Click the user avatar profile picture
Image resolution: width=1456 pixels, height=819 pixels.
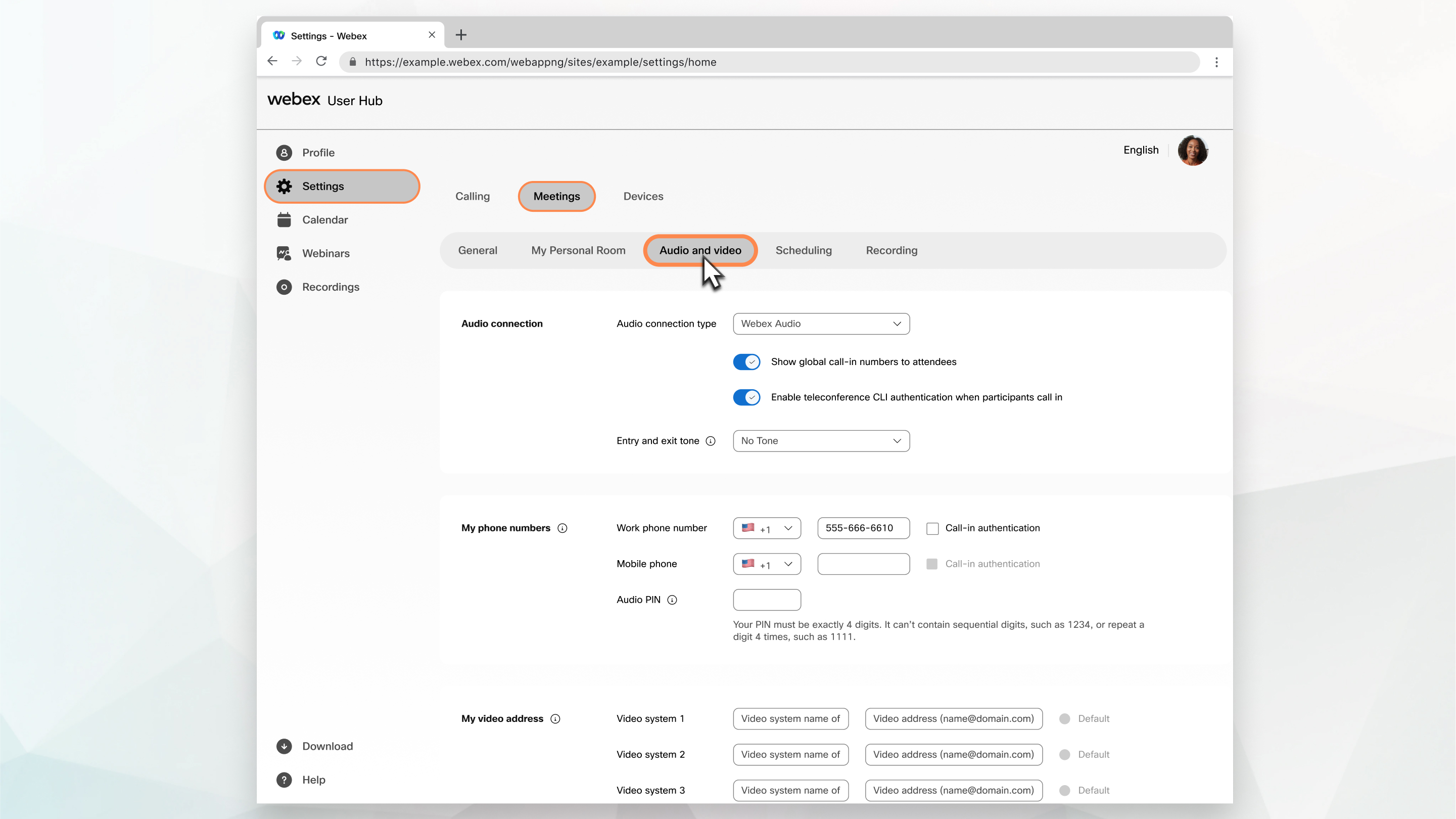[1193, 150]
